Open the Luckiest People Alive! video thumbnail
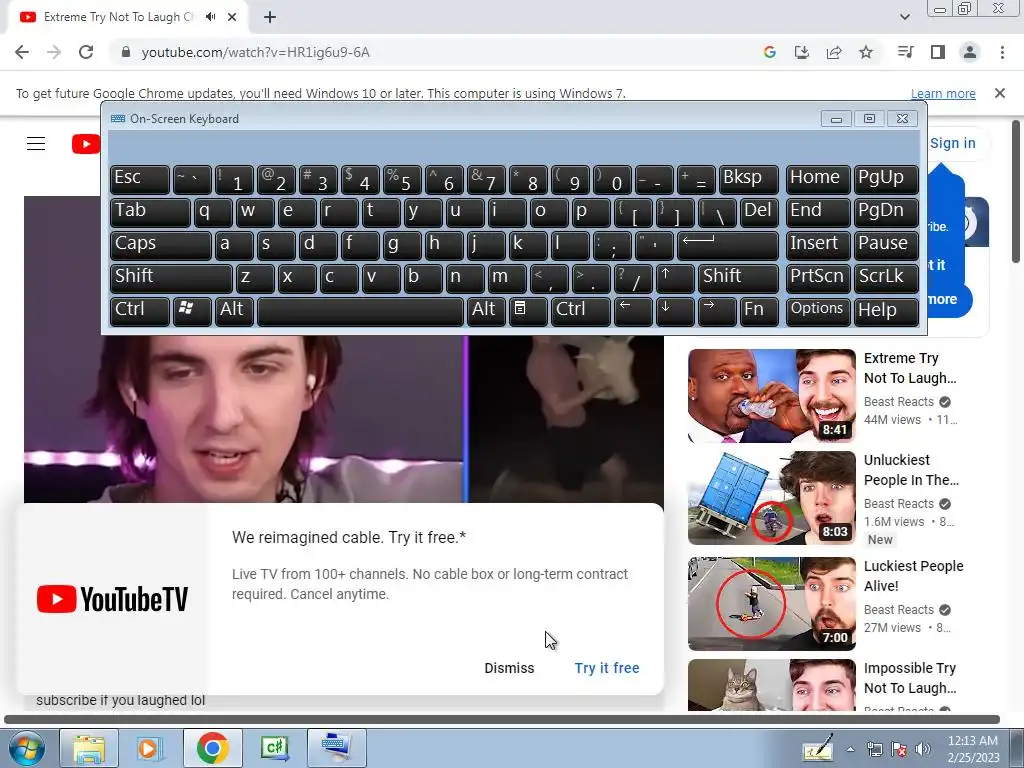Screen dimensions: 1024x768 771,603
